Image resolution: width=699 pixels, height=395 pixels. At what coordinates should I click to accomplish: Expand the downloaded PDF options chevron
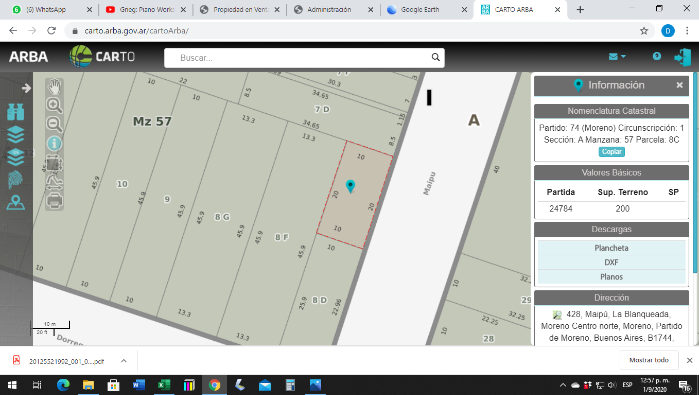coord(124,361)
